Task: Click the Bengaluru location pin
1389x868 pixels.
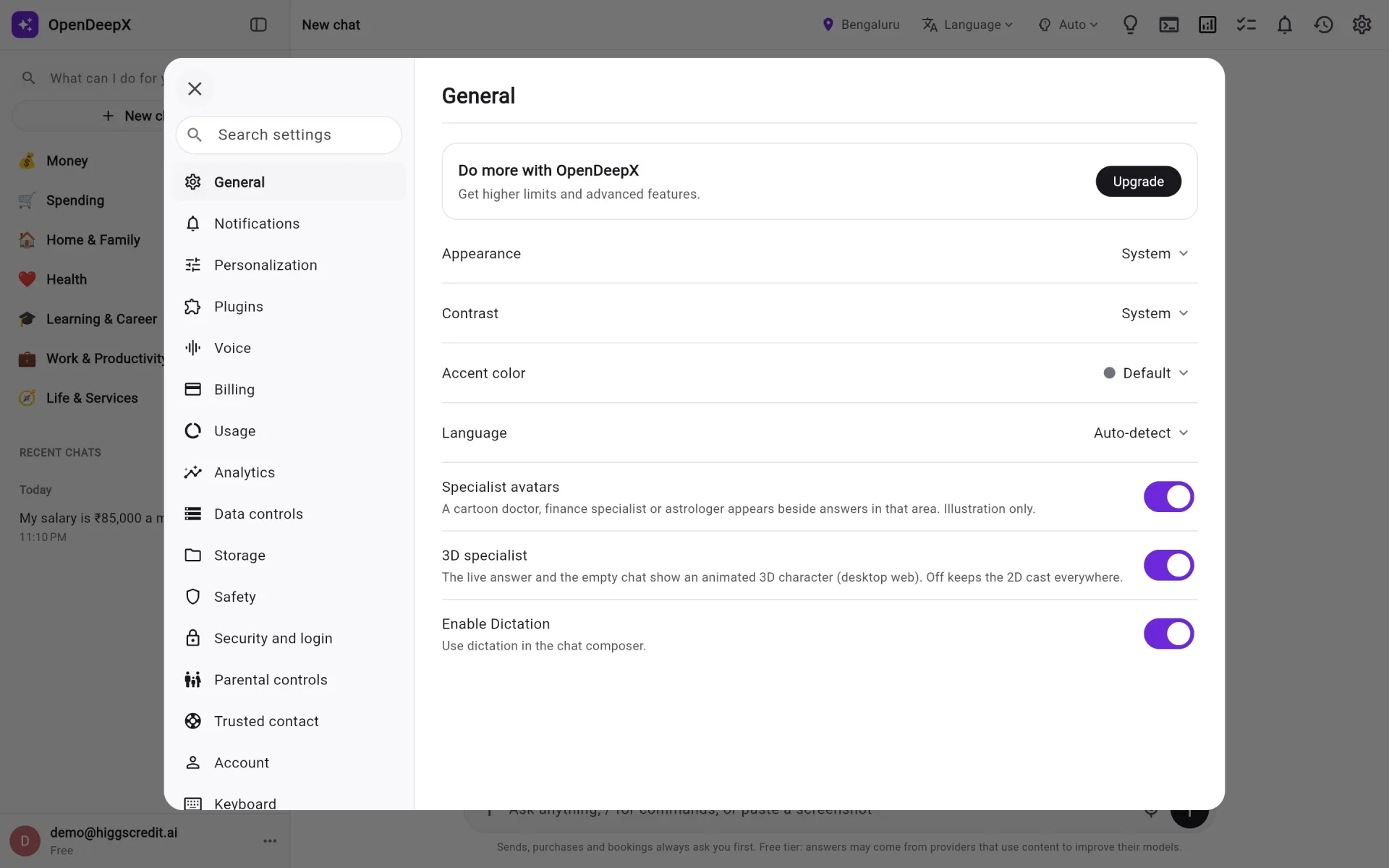Action: tap(828, 25)
